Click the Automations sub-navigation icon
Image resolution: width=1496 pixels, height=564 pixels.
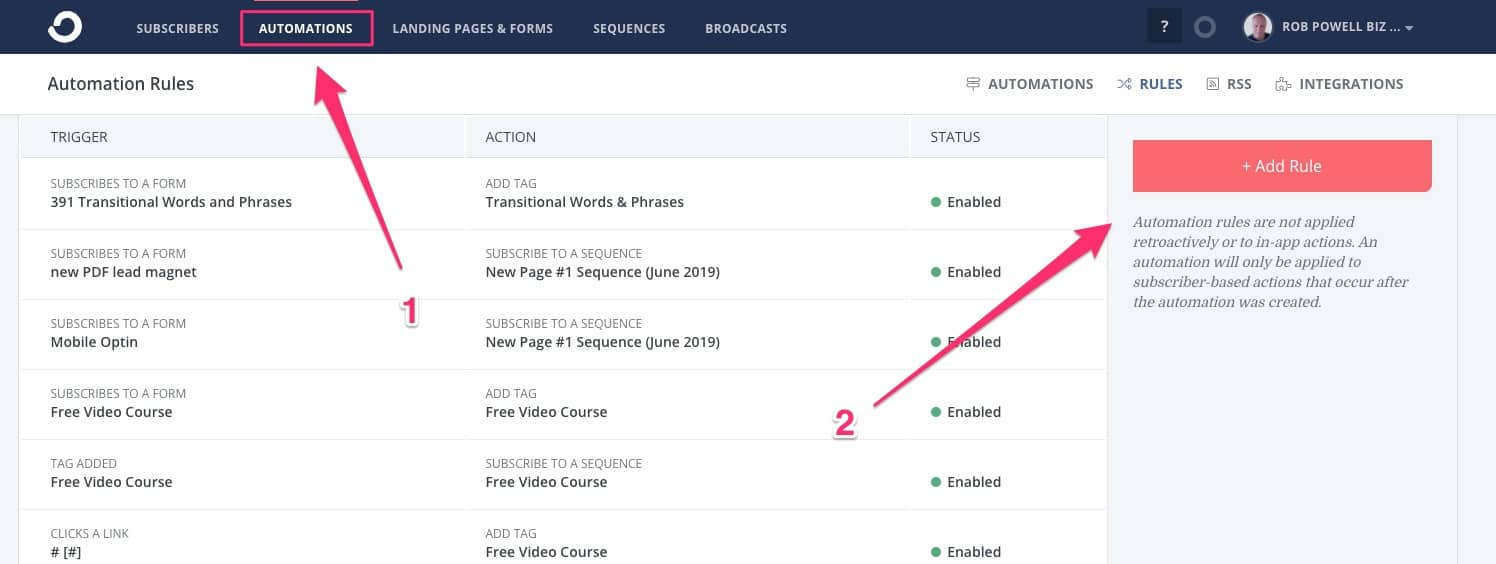(973, 84)
